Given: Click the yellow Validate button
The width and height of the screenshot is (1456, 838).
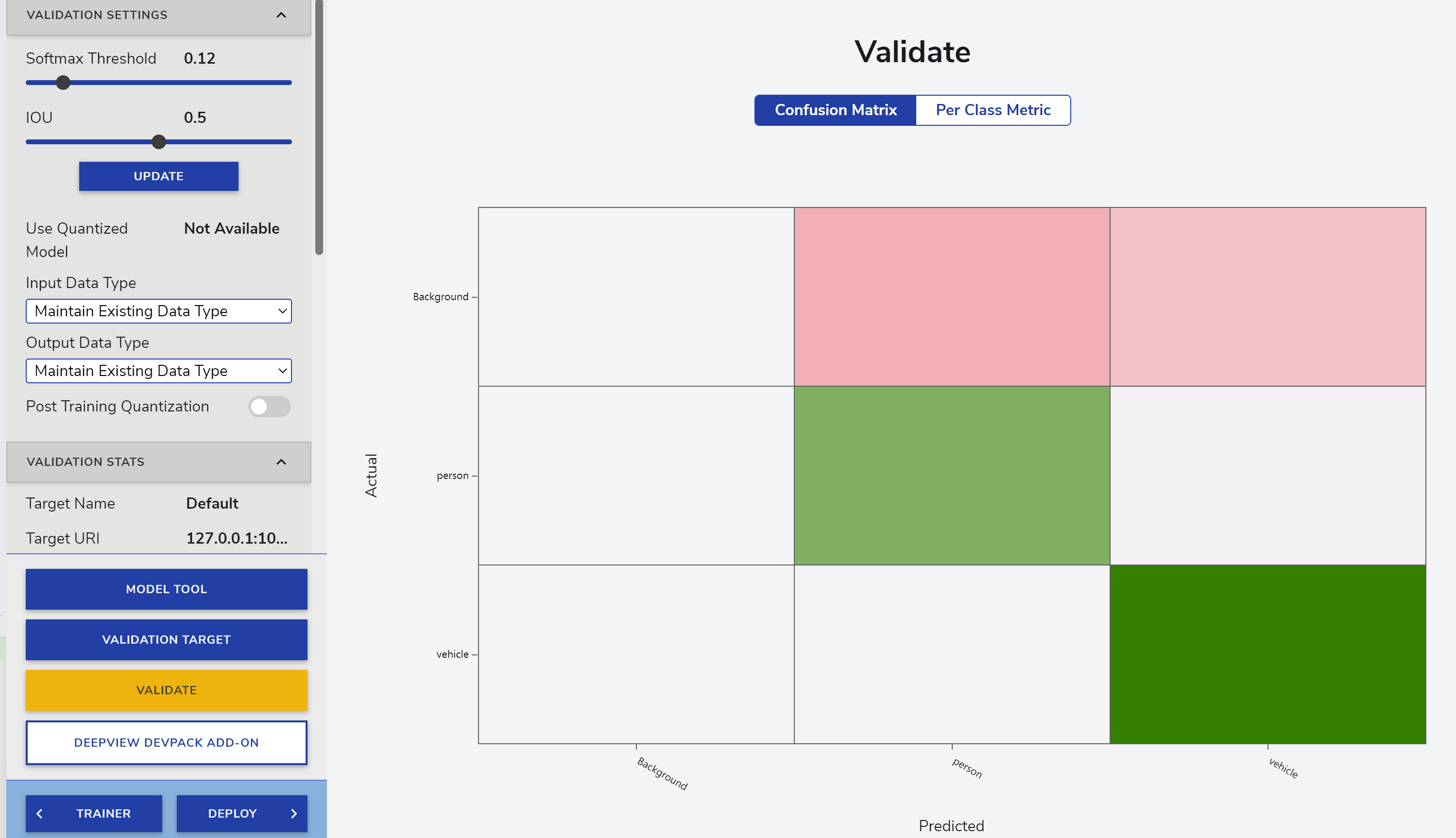Looking at the screenshot, I should pyautogui.click(x=166, y=690).
